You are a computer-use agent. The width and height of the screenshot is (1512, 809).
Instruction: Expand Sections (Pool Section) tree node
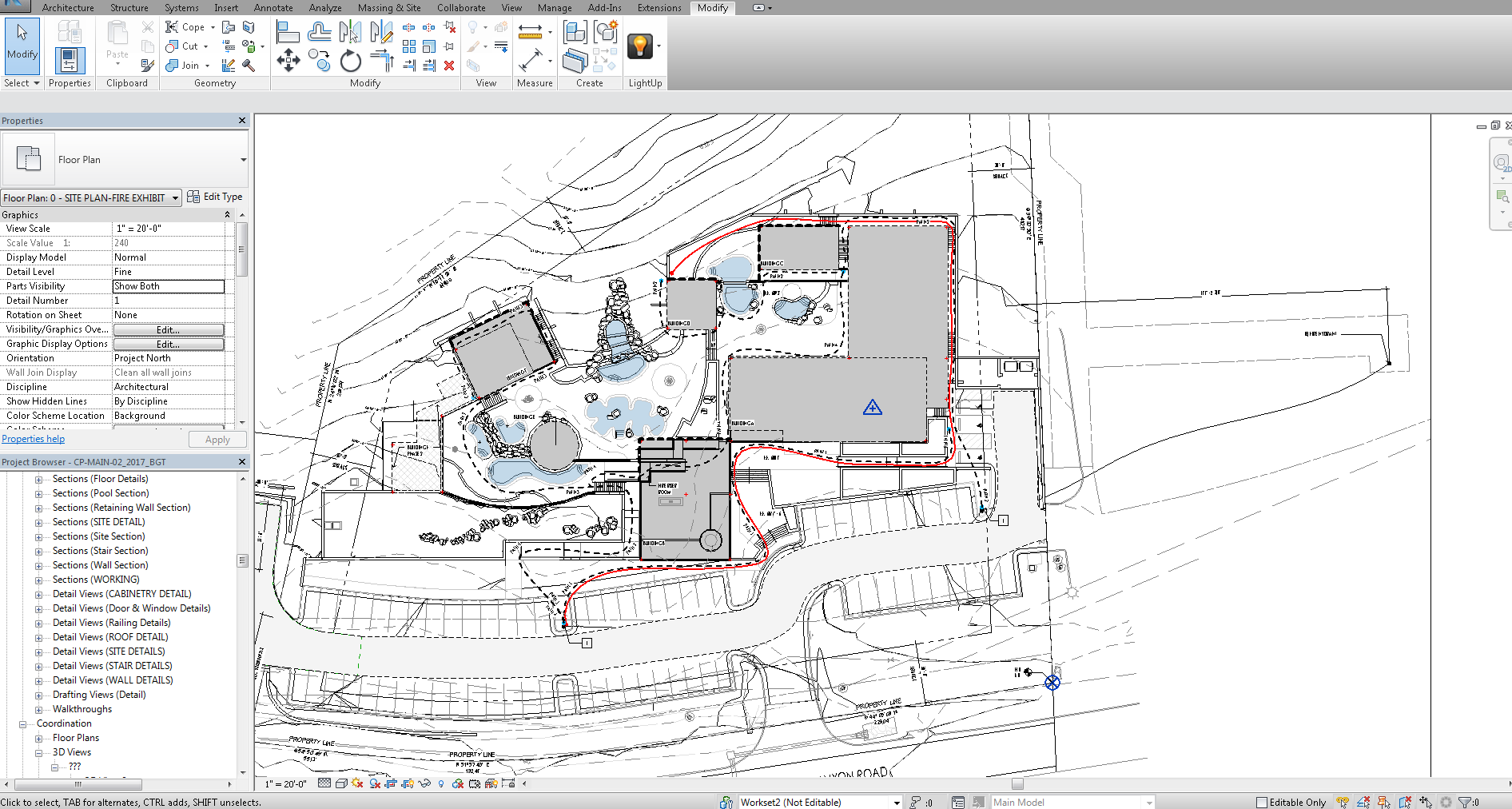coord(38,494)
